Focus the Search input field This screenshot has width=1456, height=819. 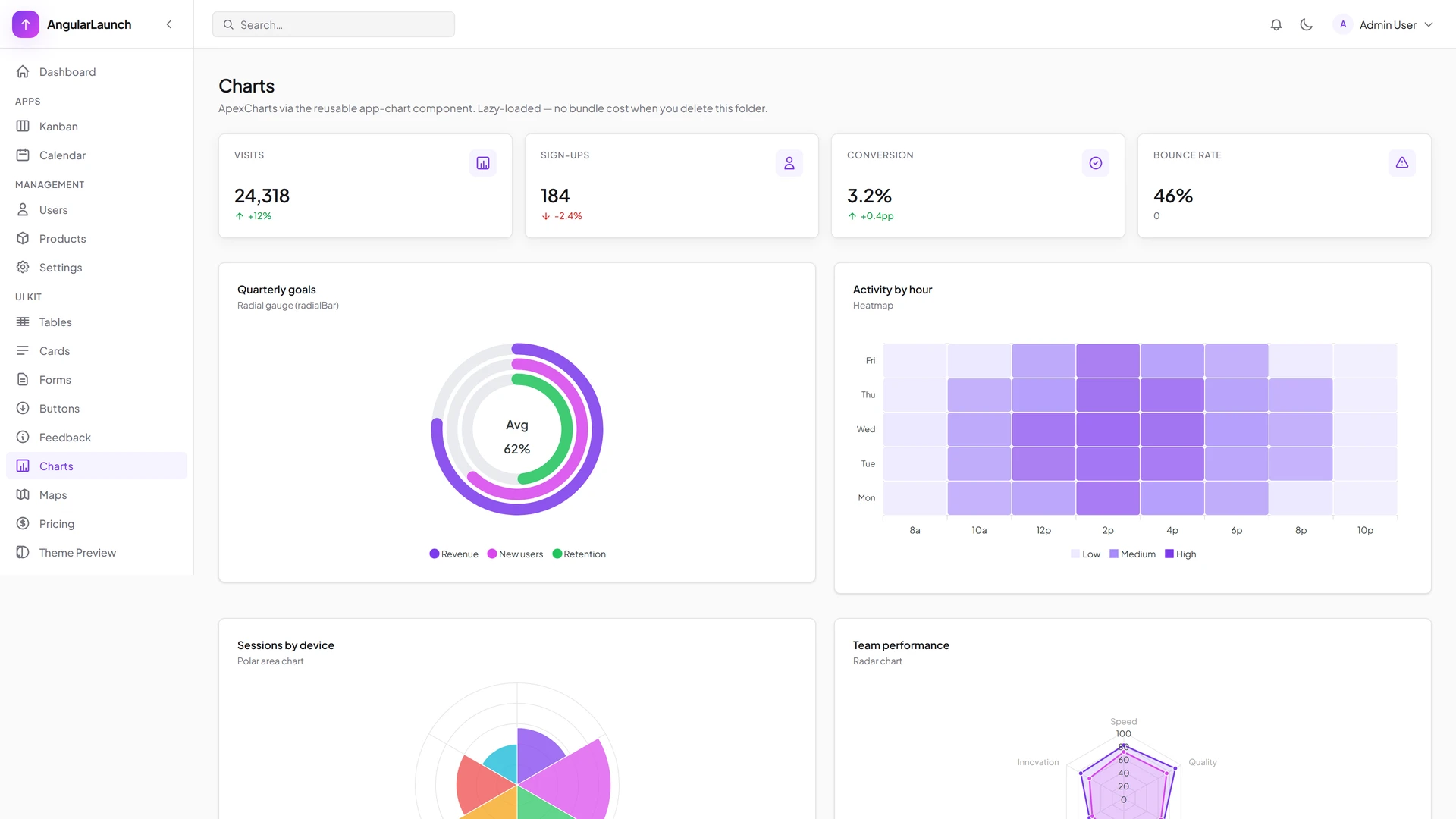334,24
